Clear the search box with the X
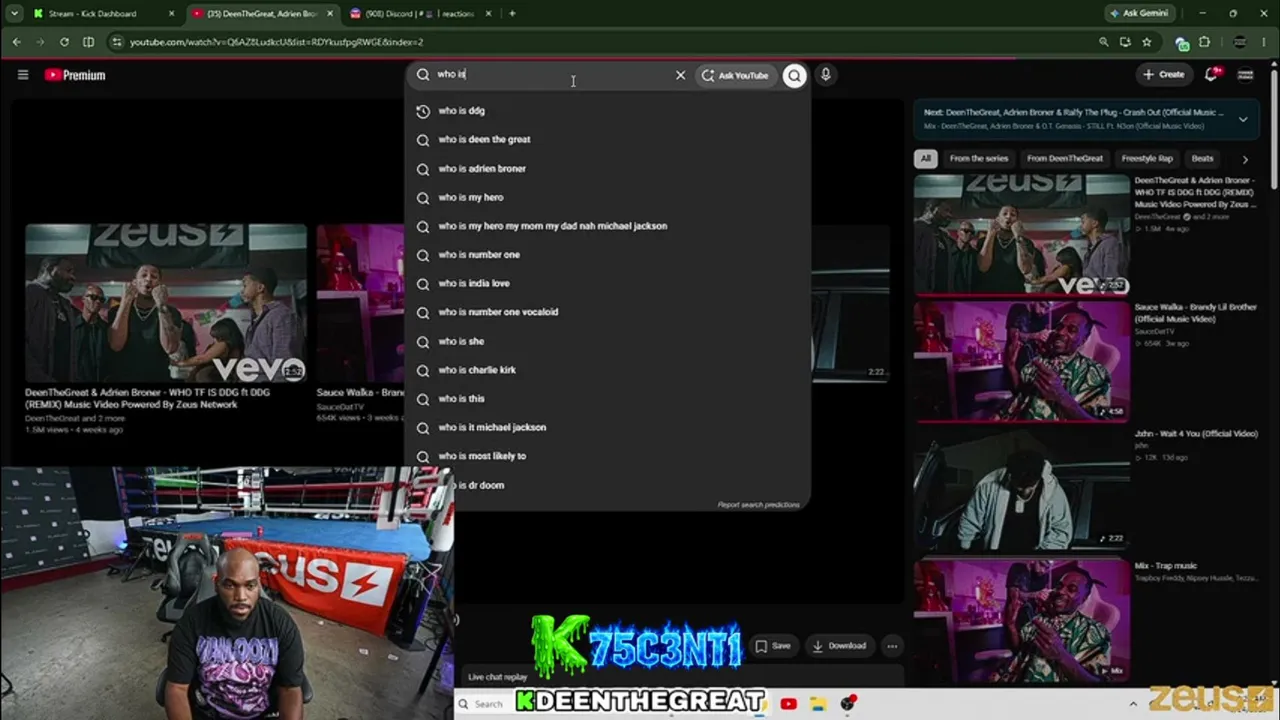This screenshot has height=720, width=1280. (681, 75)
